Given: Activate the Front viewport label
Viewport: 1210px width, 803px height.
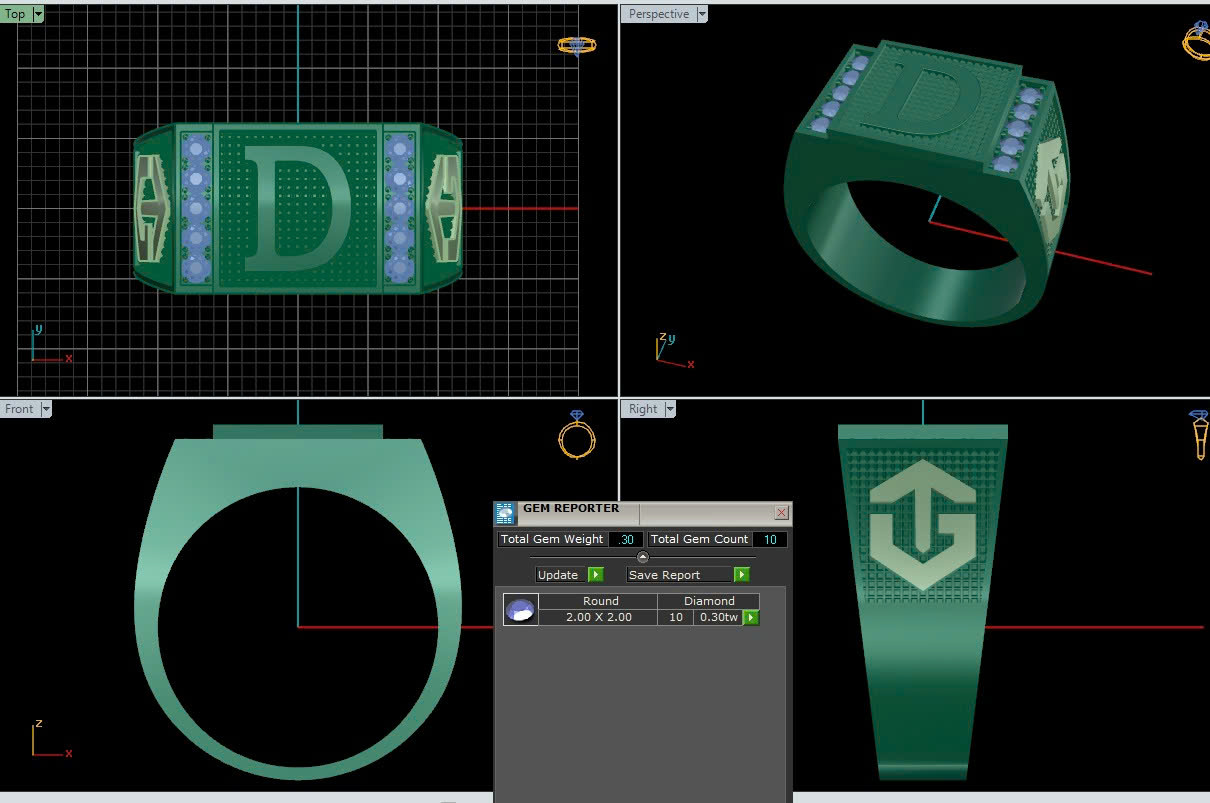Looking at the screenshot, I should point(19,409).
